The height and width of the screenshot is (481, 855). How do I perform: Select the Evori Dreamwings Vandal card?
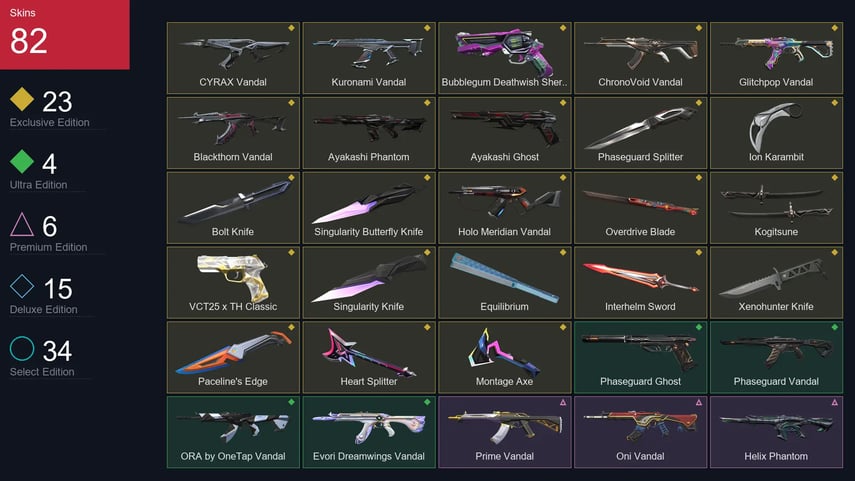(369, 432)
